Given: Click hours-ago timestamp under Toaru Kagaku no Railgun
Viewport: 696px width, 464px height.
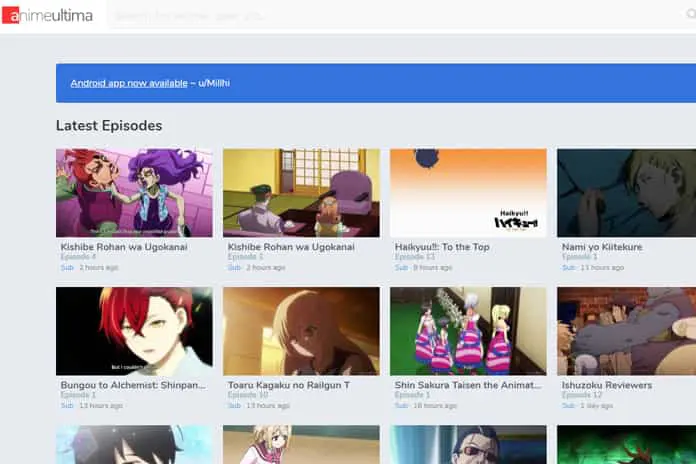Looking at the screenshot, I should click(268, 406).
